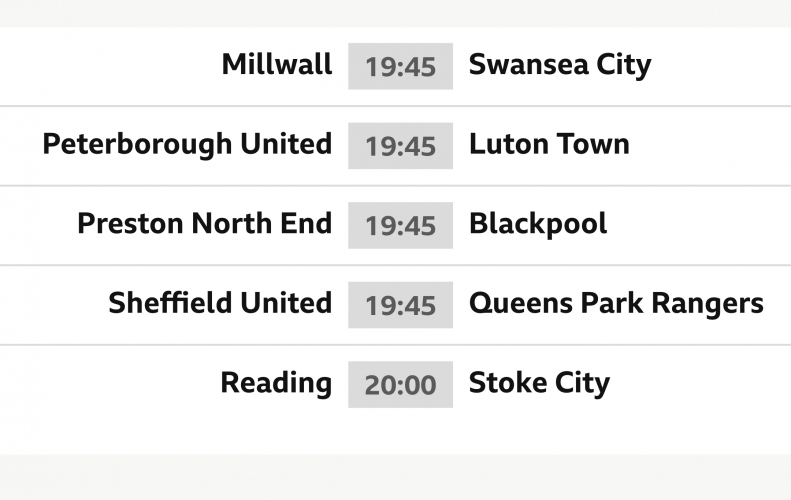This screenshot has width=791, height=500.
Task: Click the 20:00 kick-off time box
Action: point(400,384)
